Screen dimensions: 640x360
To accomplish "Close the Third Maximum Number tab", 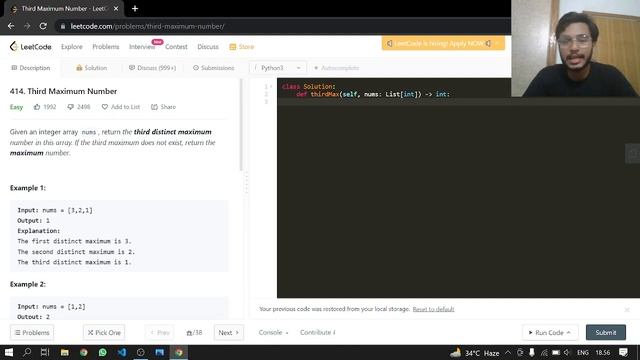I will pyautogui.click(x=116, y=9).
